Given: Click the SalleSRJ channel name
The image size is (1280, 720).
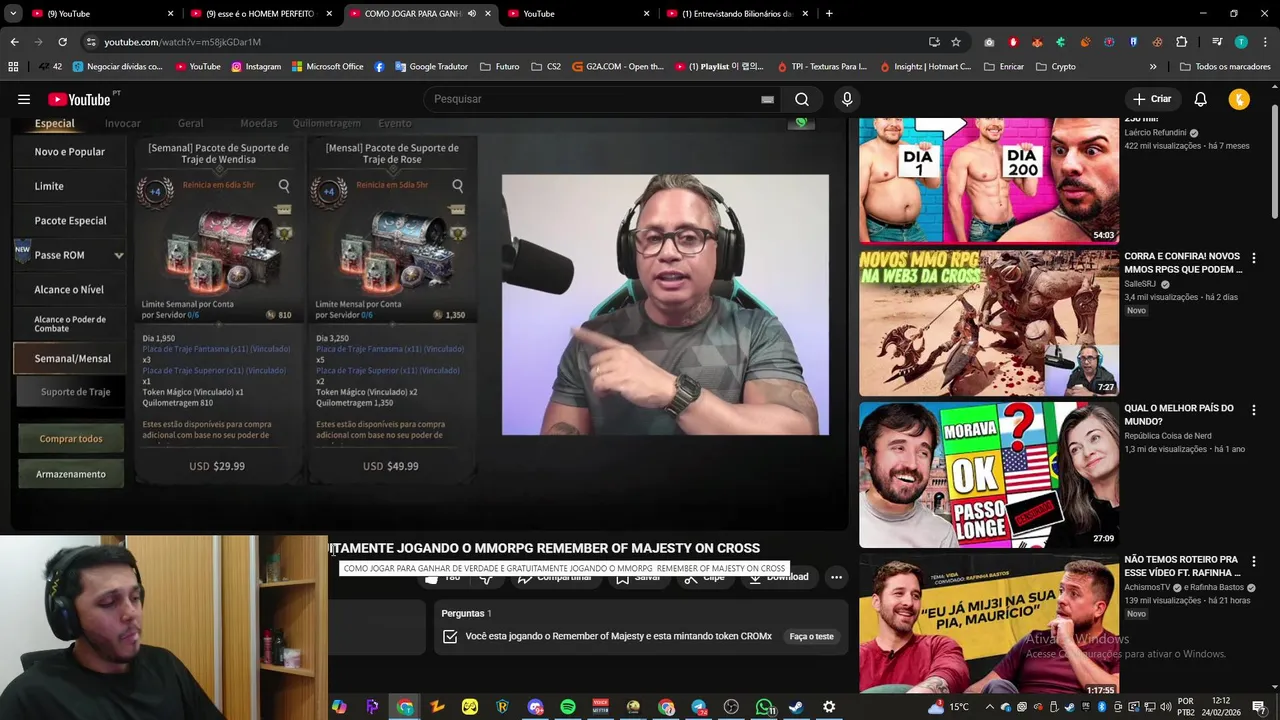Looking at the screenshot, I should pos(1140,284).
